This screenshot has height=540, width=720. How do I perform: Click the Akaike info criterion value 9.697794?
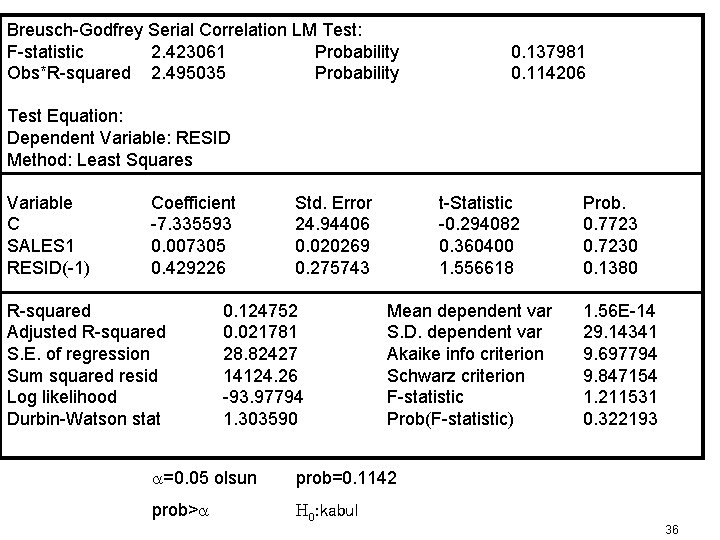click(620, 354)
